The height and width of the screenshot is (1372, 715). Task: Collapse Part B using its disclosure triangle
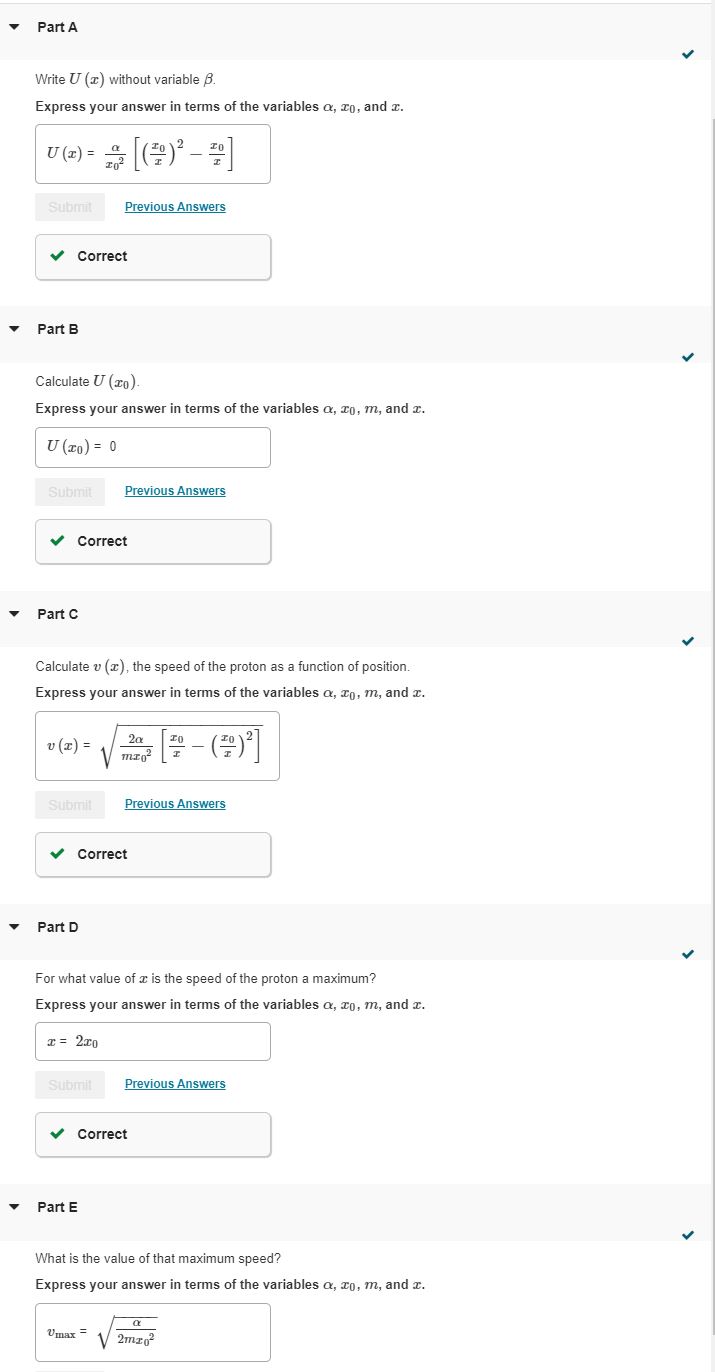tap(13, 329)
